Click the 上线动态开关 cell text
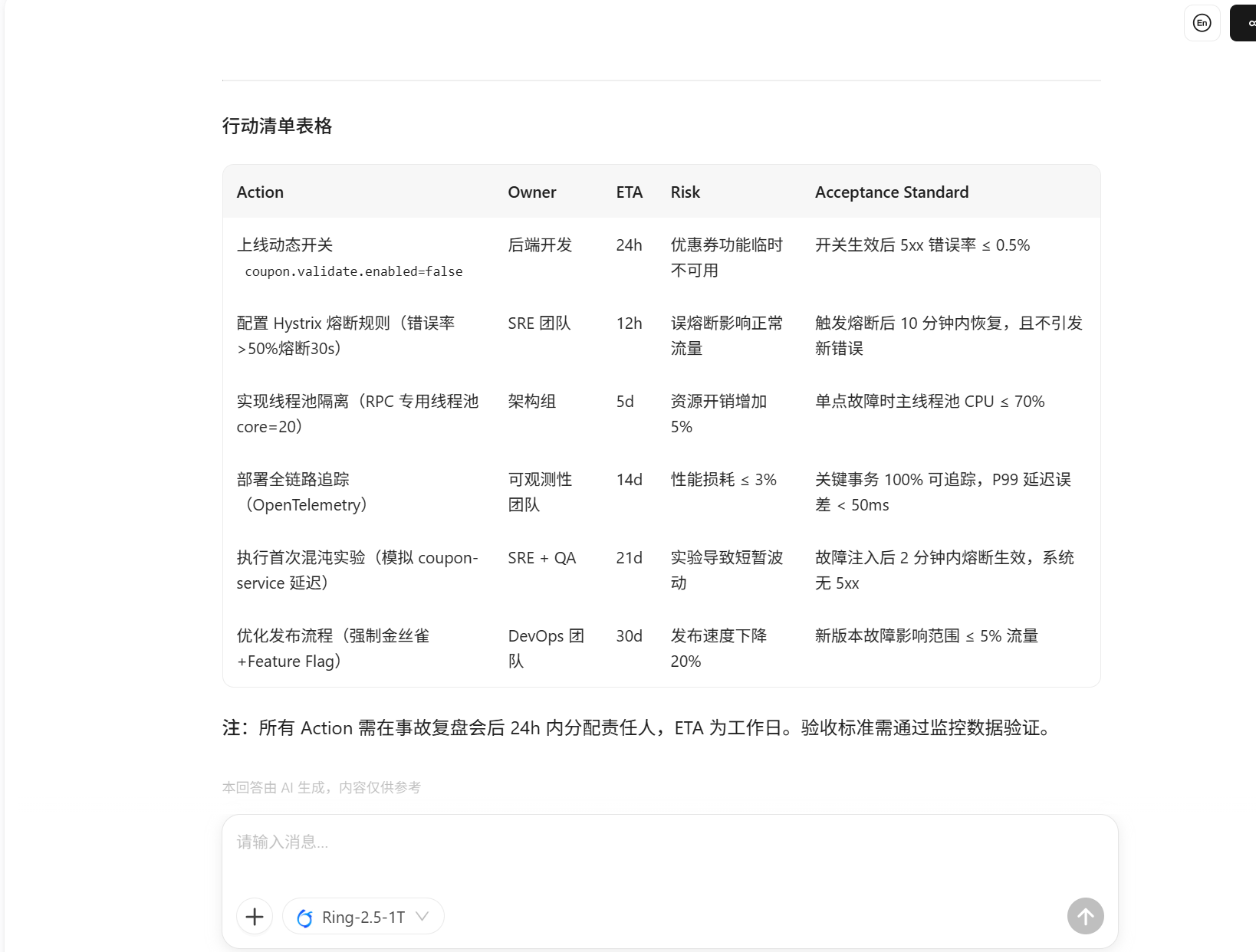Viewport: 1256px width, 952px height. 284,245
